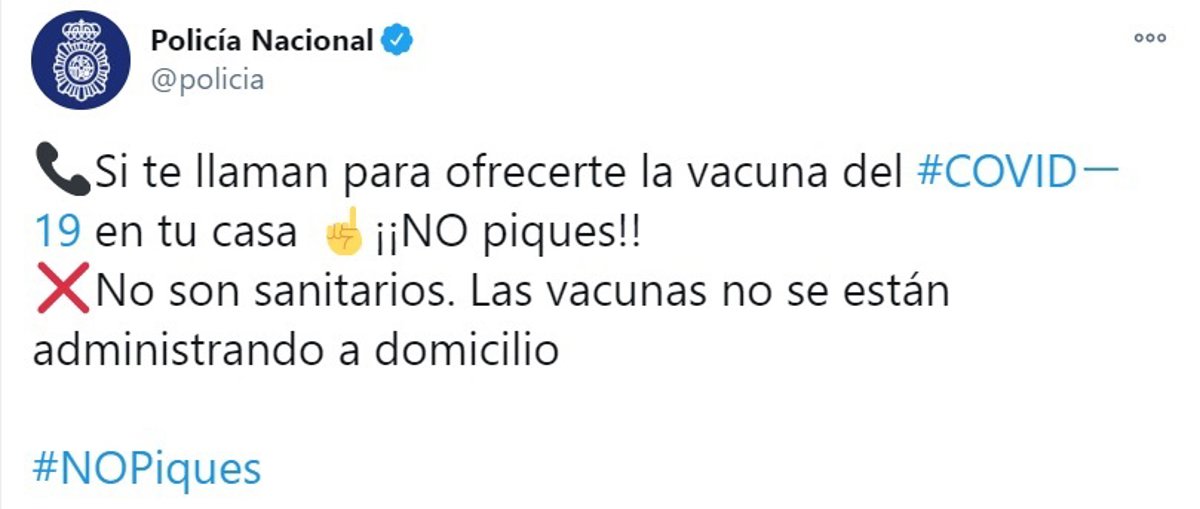Image resolution: width=1200 pixels, height=509 pixels.
Task: Open the #NOPiques hashtag
Action: point(146,468)
